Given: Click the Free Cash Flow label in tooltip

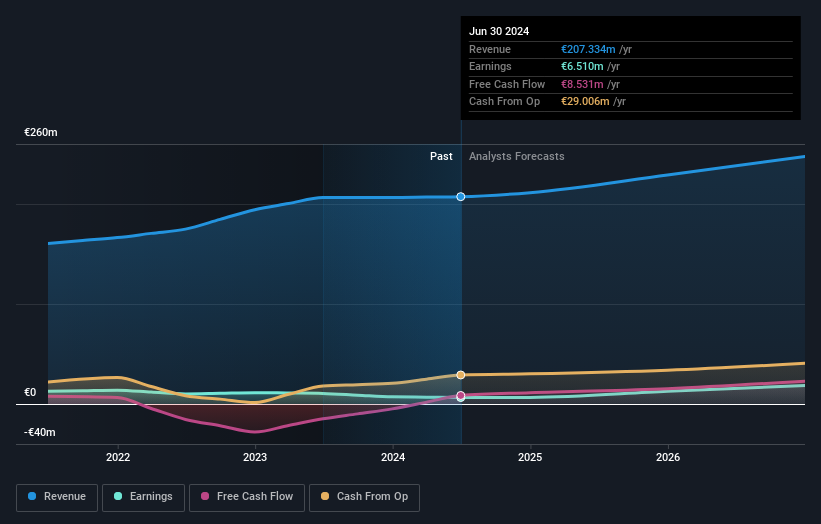Looking at the screenshot, I should (x=507, y=84).
